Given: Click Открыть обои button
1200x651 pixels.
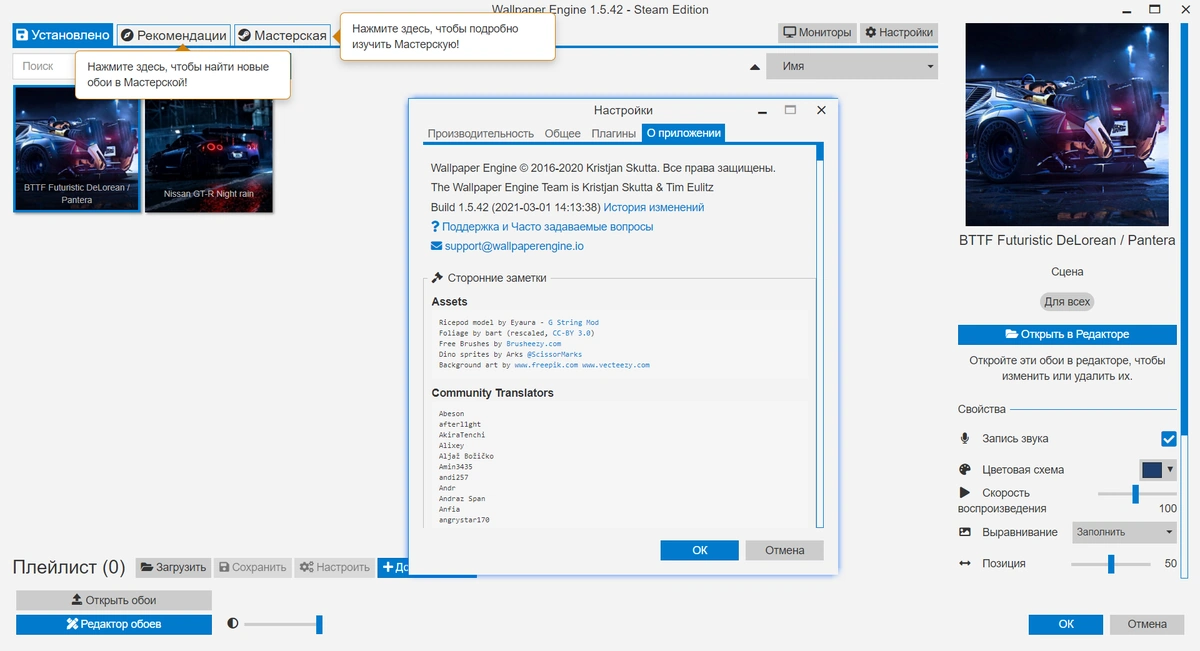Looking at the screenshot, I should 114,600.
